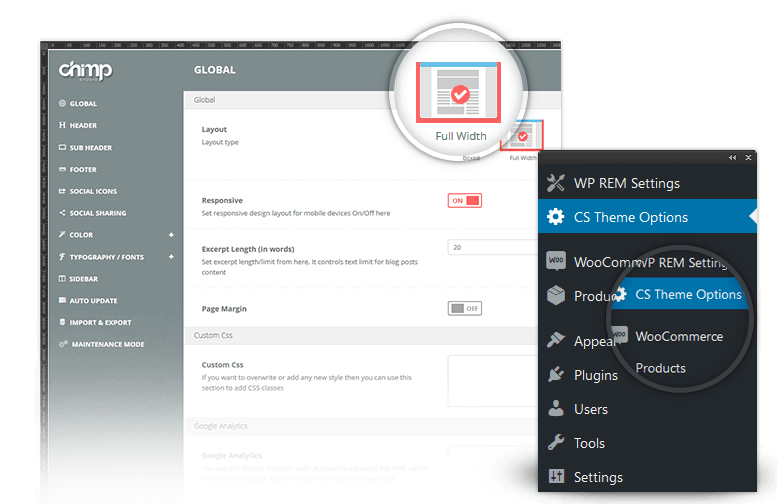Close the WordPress menu panel
777x504 pixels.
point(748,158)
